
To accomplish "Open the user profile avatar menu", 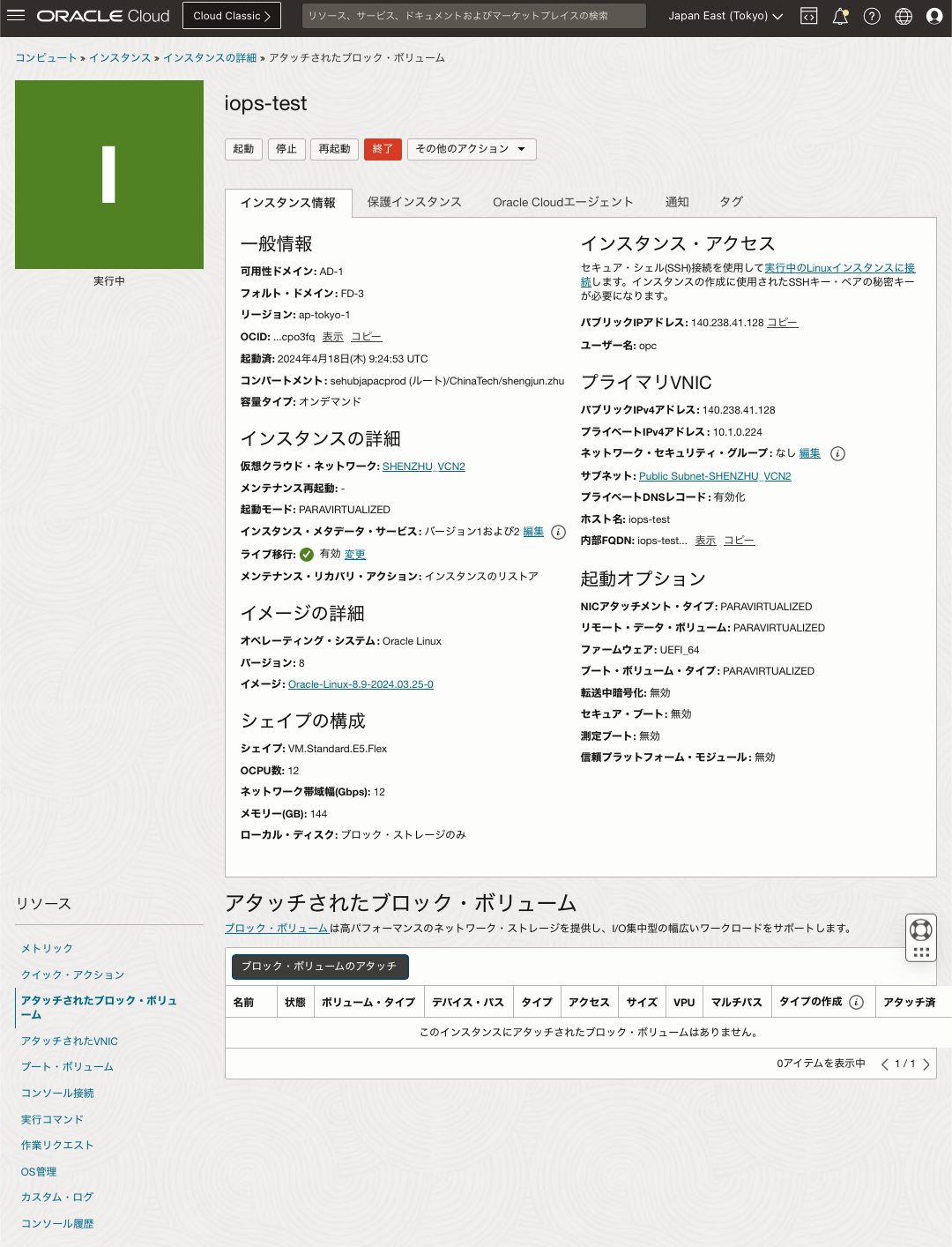I will tap(933, 15).
